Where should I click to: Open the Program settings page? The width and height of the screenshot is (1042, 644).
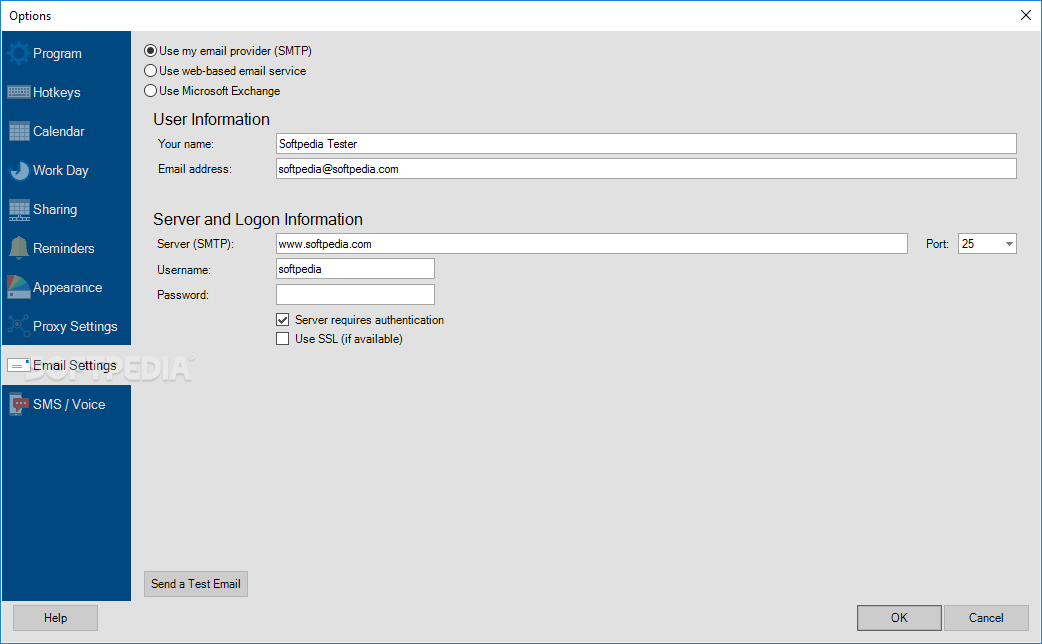(57, 53)
